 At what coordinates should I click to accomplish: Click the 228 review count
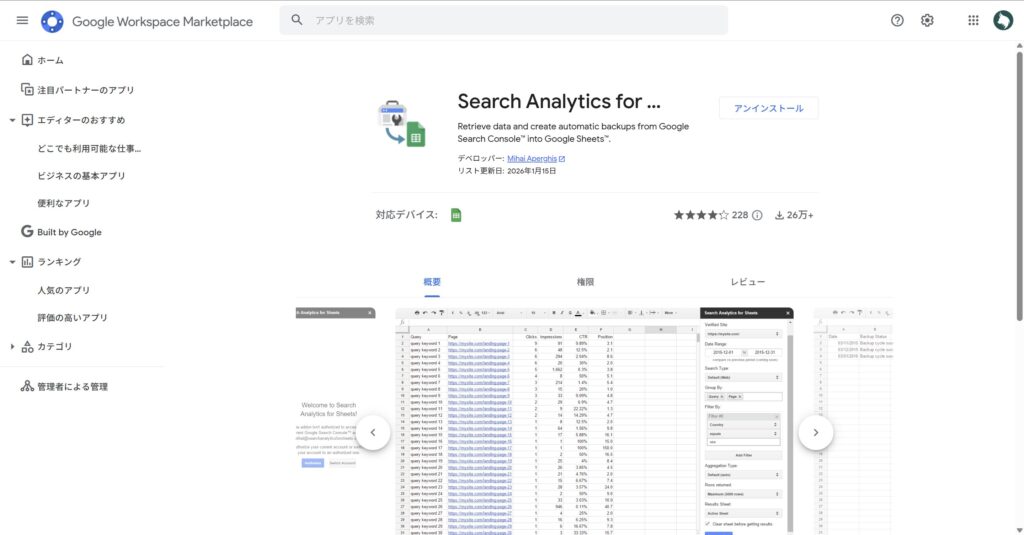click(740, 215)
